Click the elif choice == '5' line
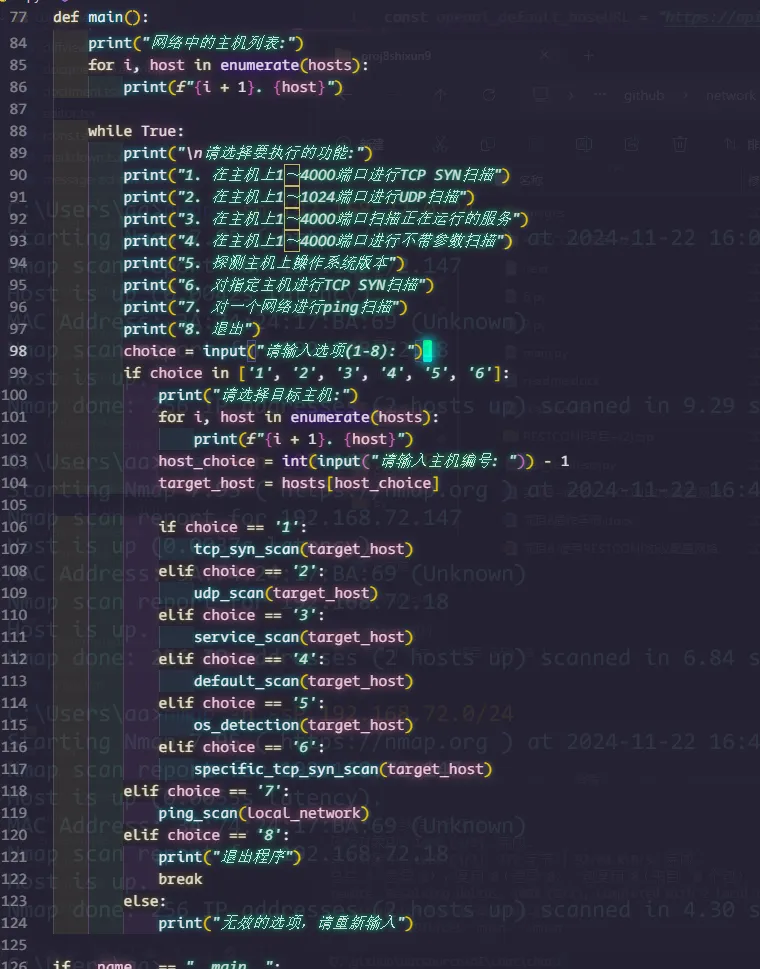Viewport: 760px width, 969px height. point(241,703)
